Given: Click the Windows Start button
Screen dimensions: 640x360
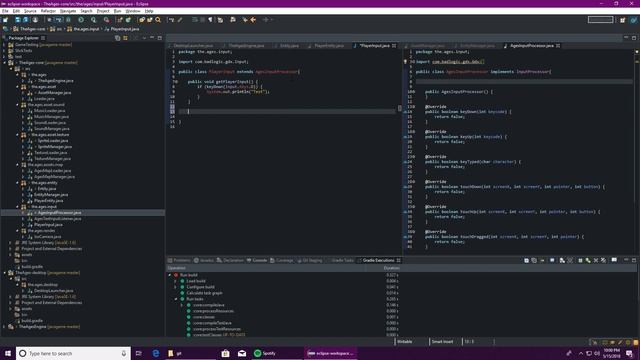Looking at the screenshot, I should point(8,353).
